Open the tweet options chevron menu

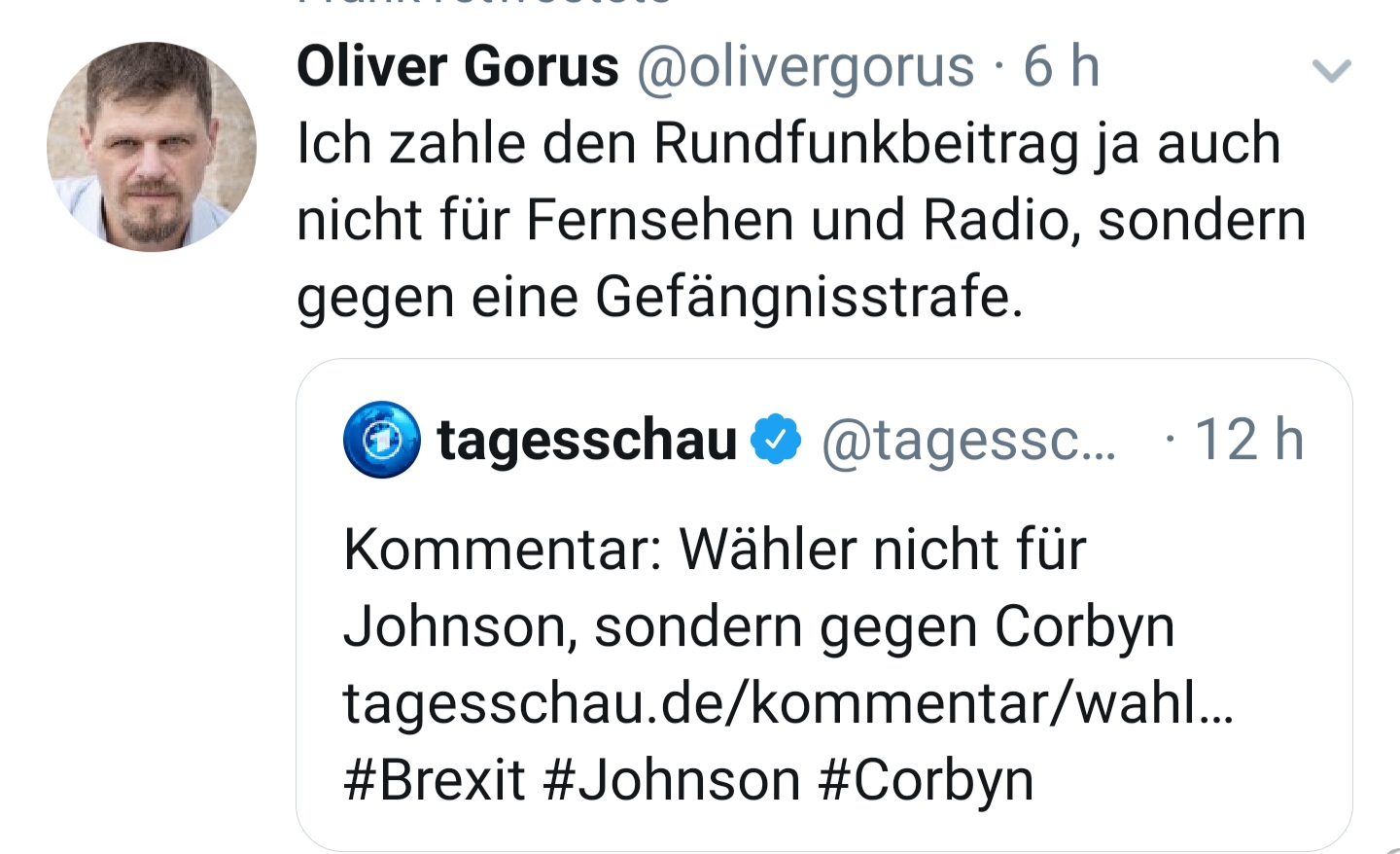(1331, 71)
